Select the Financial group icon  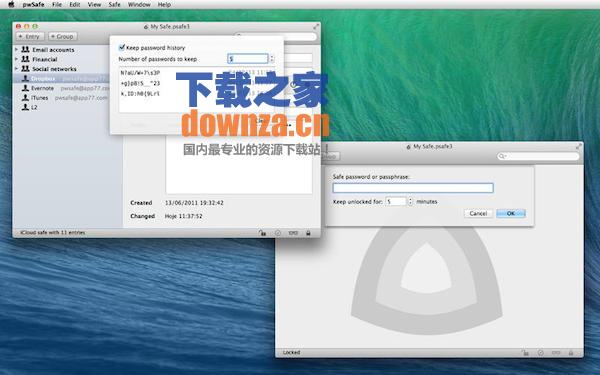(25, 59)
